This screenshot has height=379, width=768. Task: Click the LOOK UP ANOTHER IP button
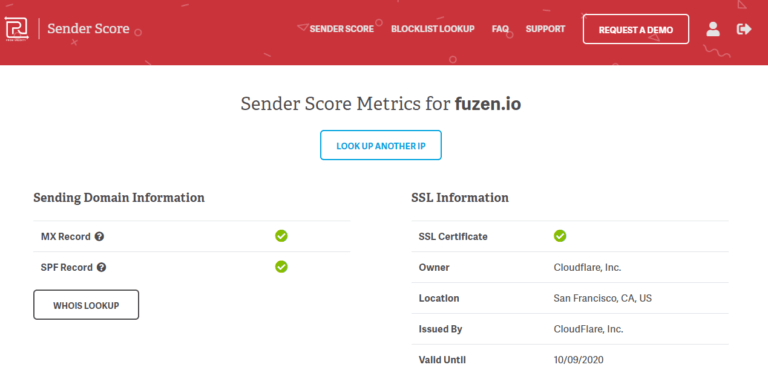[x=381, y=145]
